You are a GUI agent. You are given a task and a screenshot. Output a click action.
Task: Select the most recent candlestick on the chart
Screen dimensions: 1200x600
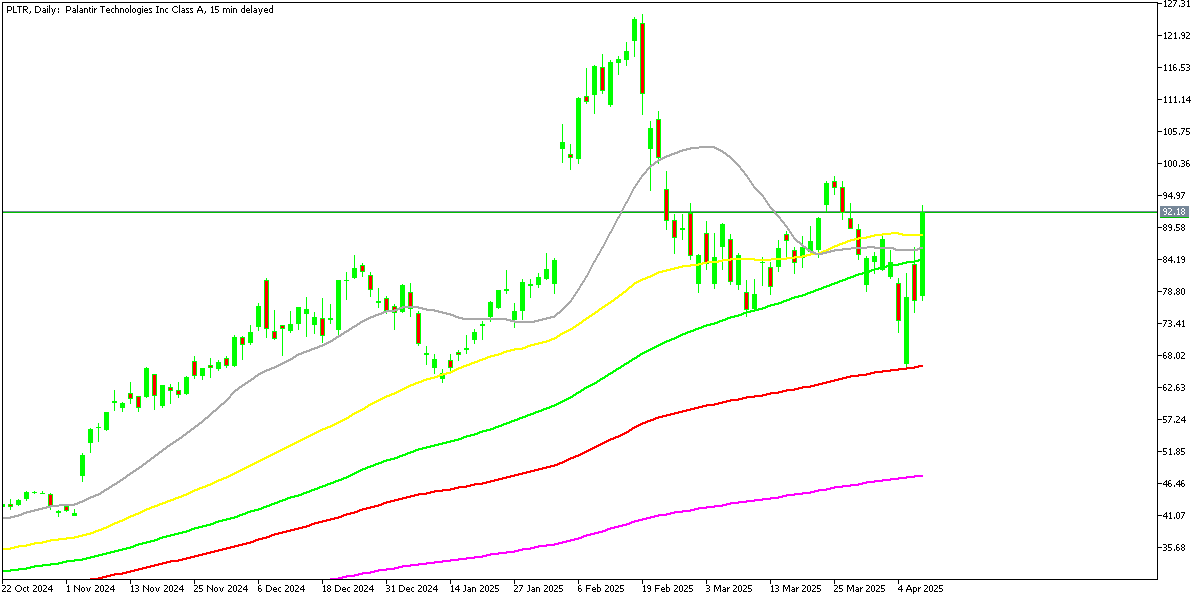[x=923, y=250]
